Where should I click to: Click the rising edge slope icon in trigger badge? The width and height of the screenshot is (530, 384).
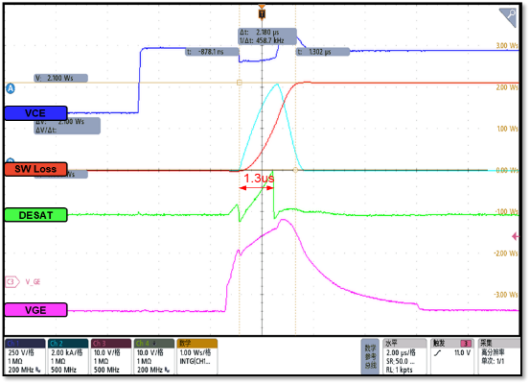(x=438, y=353)
